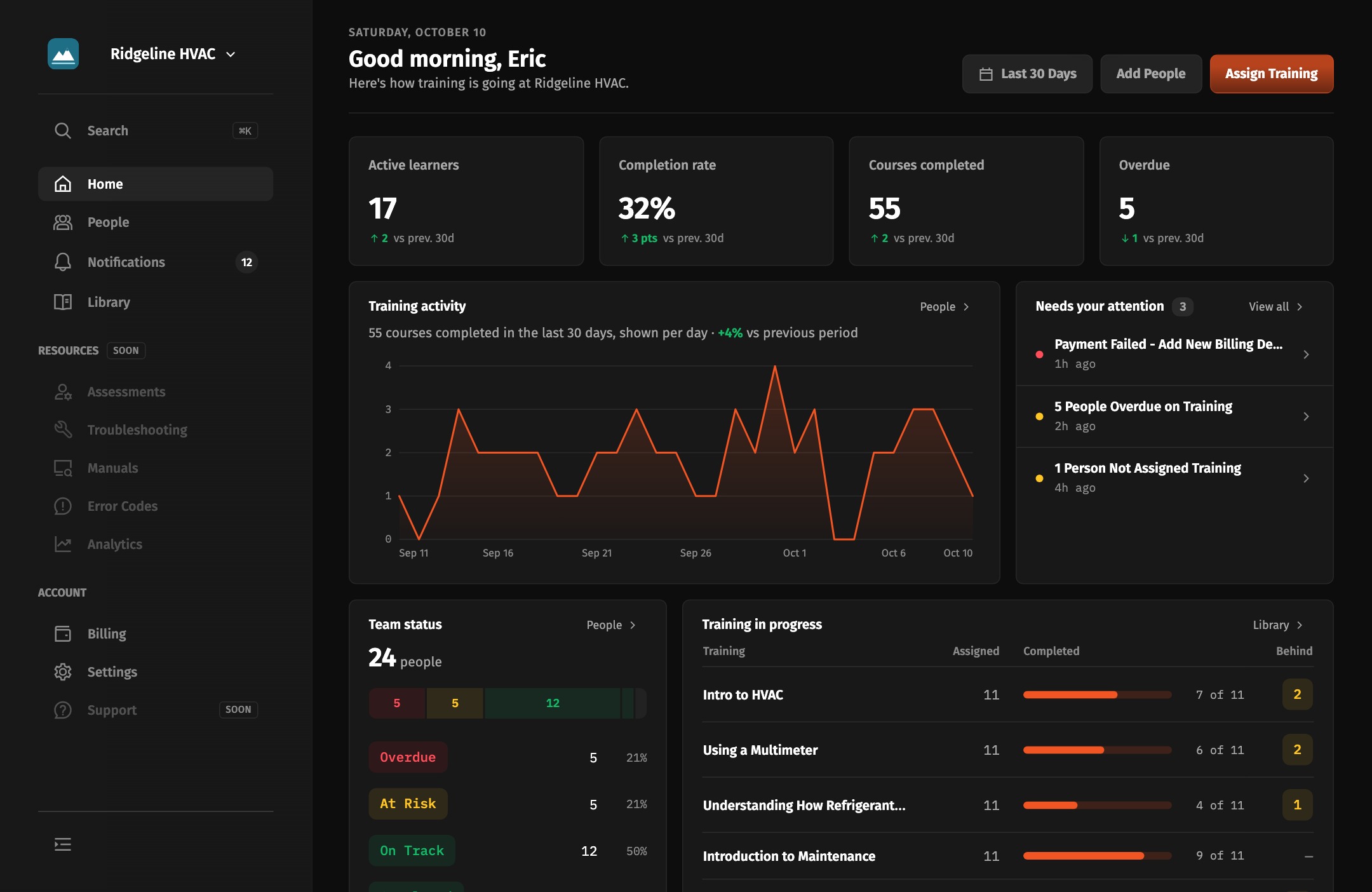The width and height of the screenshot is (1372, 892).
Task: Expand the Ridgeline HVAC workspace dropdown chevron
Action: [231, 55]
